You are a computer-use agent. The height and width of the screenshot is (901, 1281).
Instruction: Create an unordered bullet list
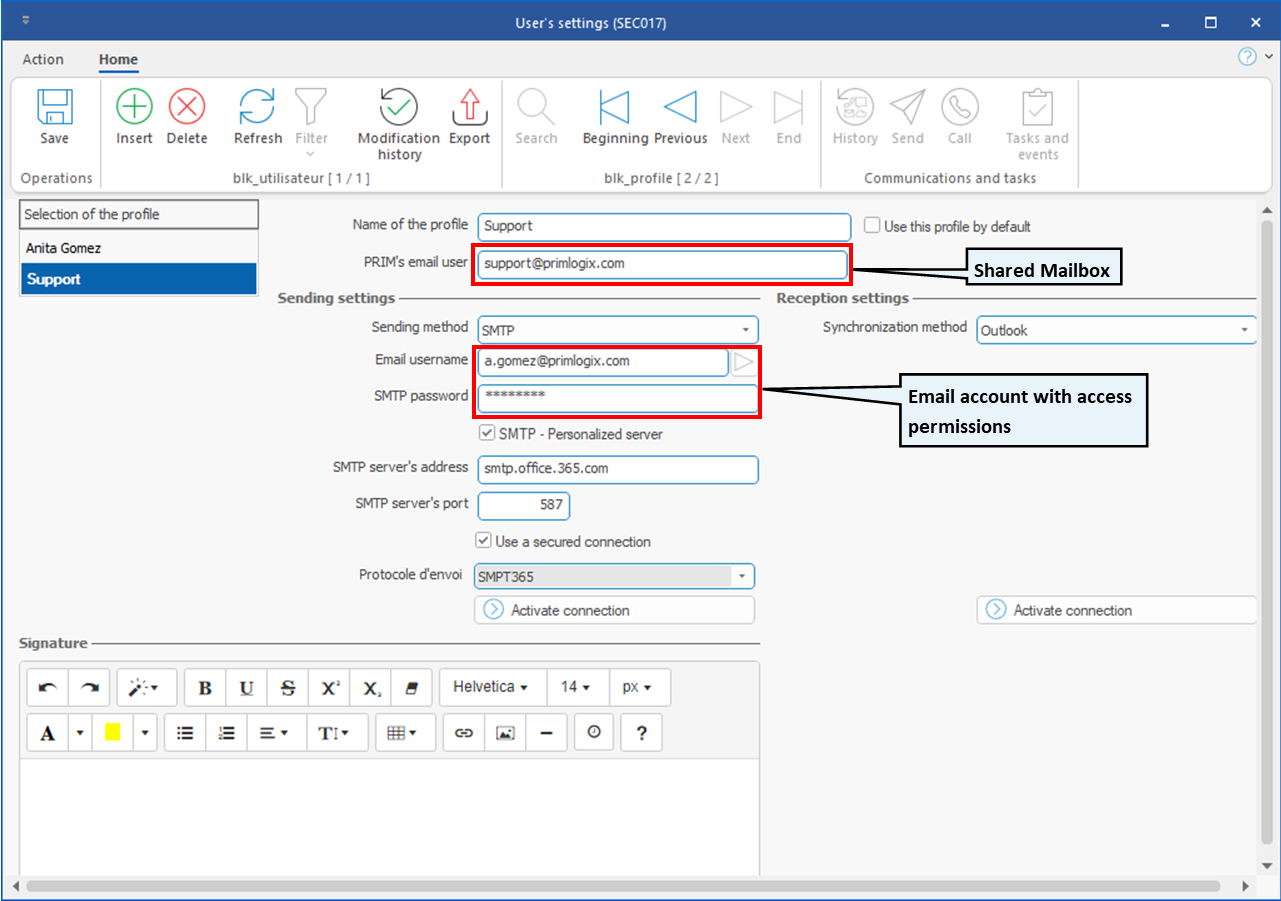pos(185,733)
